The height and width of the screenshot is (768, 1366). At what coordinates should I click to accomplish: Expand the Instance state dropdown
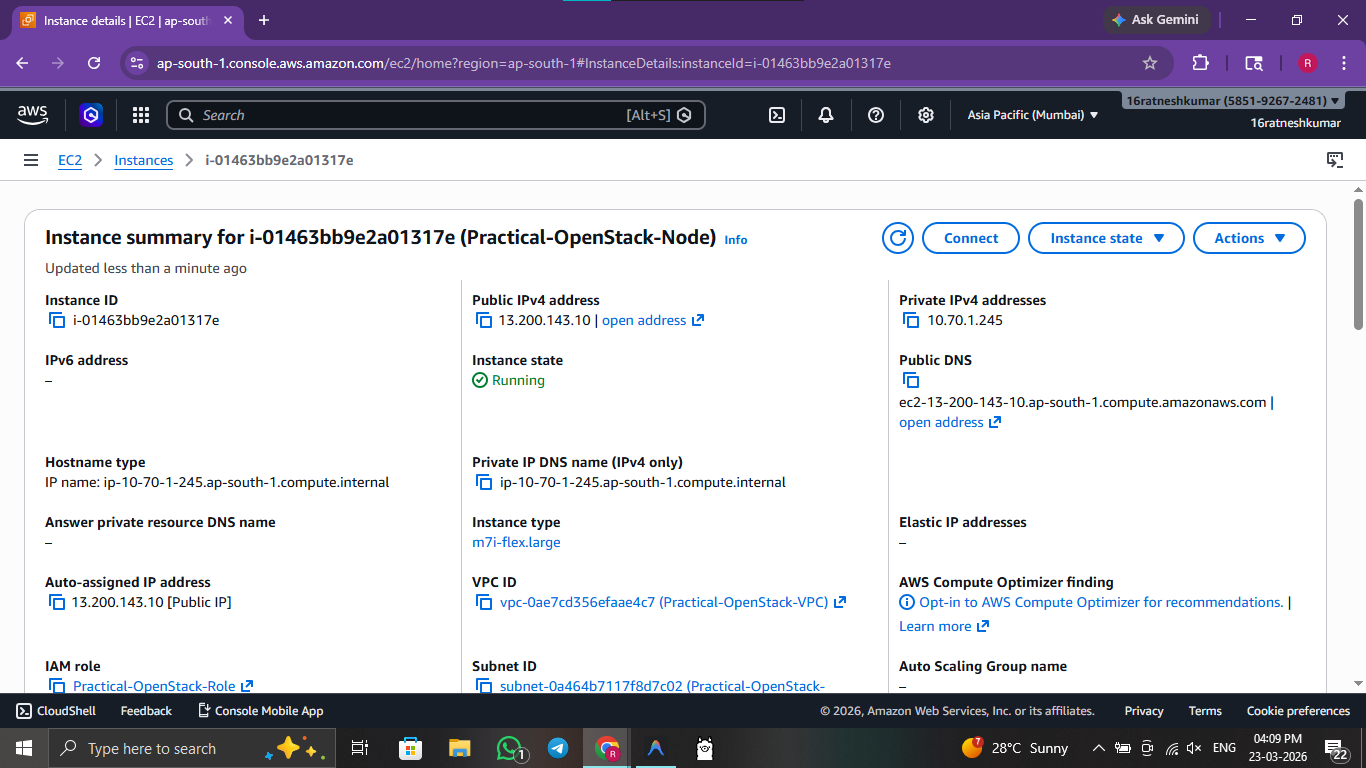coord(1106,238)
